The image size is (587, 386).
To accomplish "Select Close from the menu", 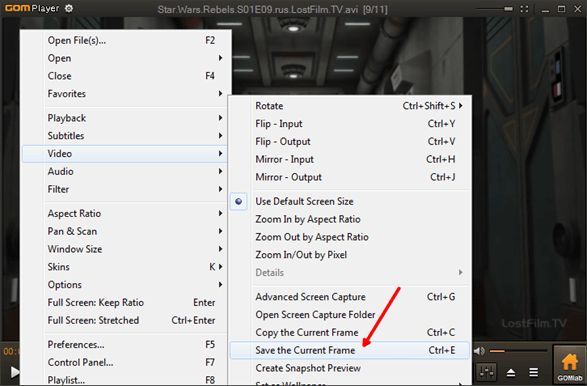I will click(x=125, y=76).
